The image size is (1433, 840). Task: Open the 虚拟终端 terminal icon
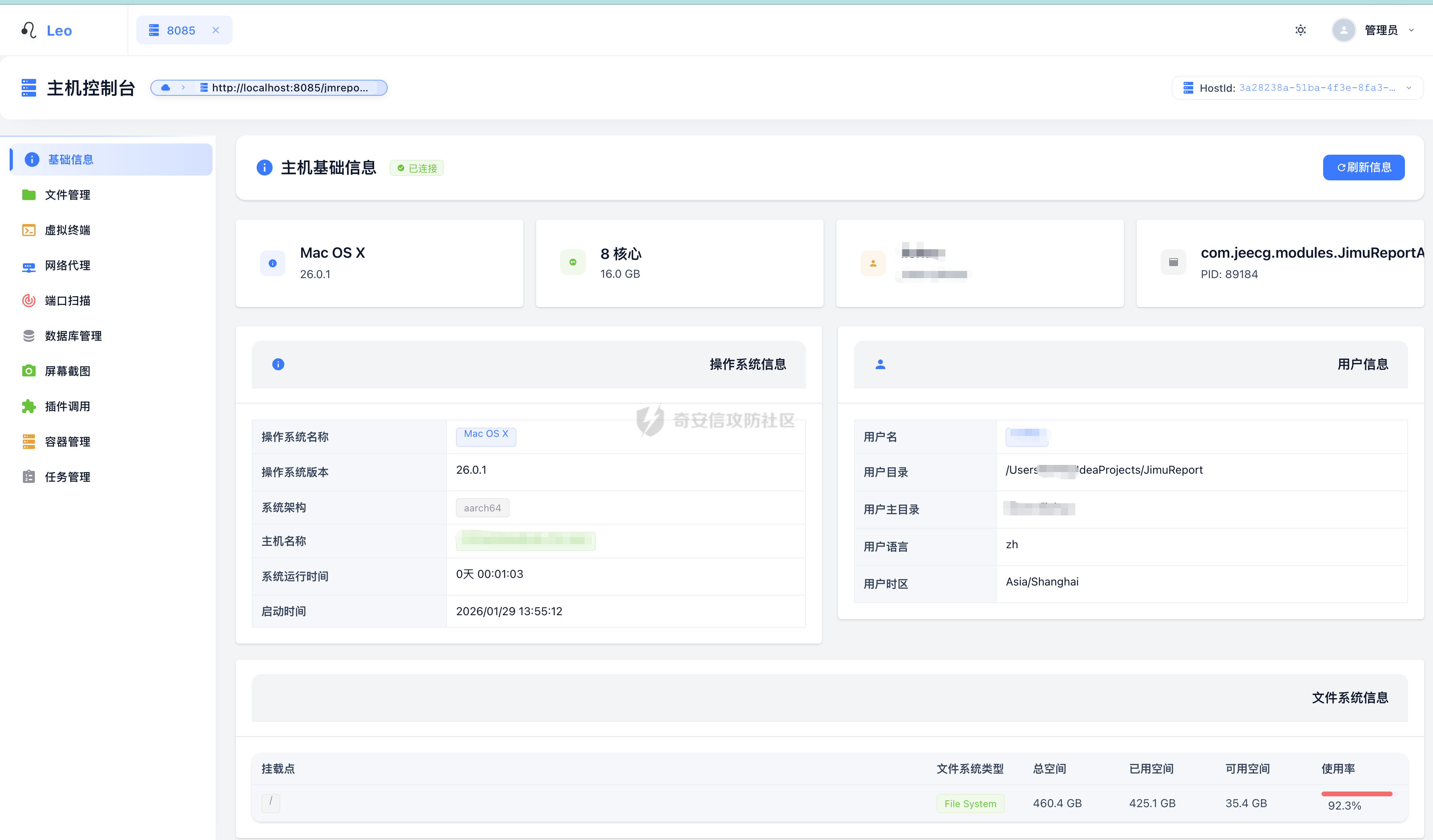[x=28, y=230]
